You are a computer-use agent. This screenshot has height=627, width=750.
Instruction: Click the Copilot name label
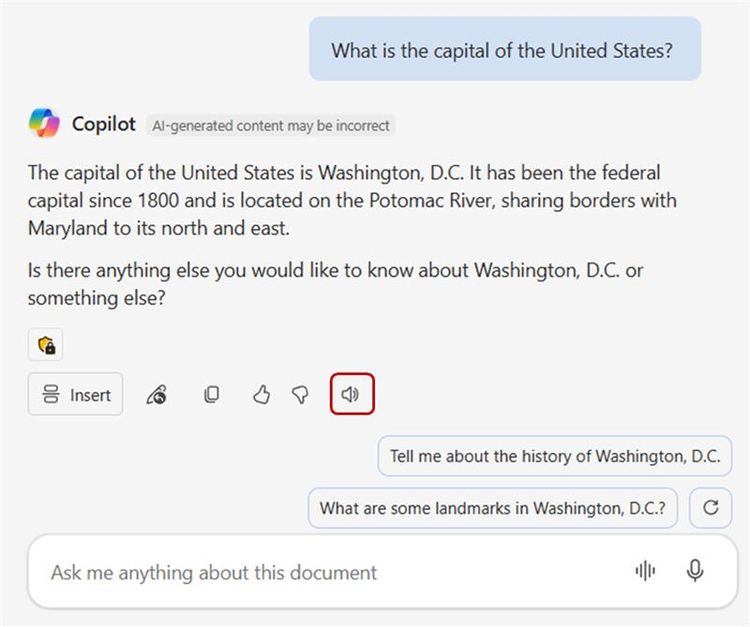click(104, 124)
